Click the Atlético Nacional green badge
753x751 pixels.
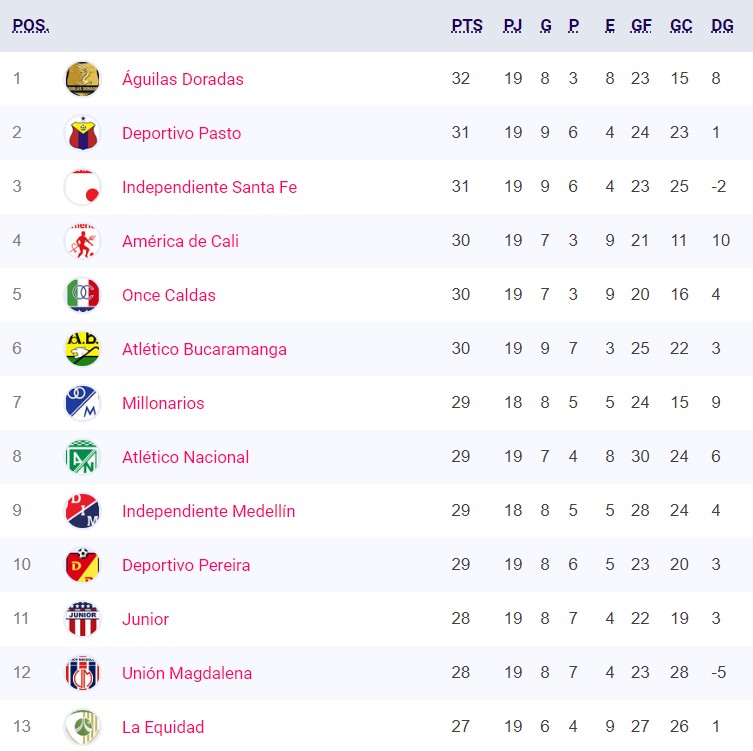[82, 457]
